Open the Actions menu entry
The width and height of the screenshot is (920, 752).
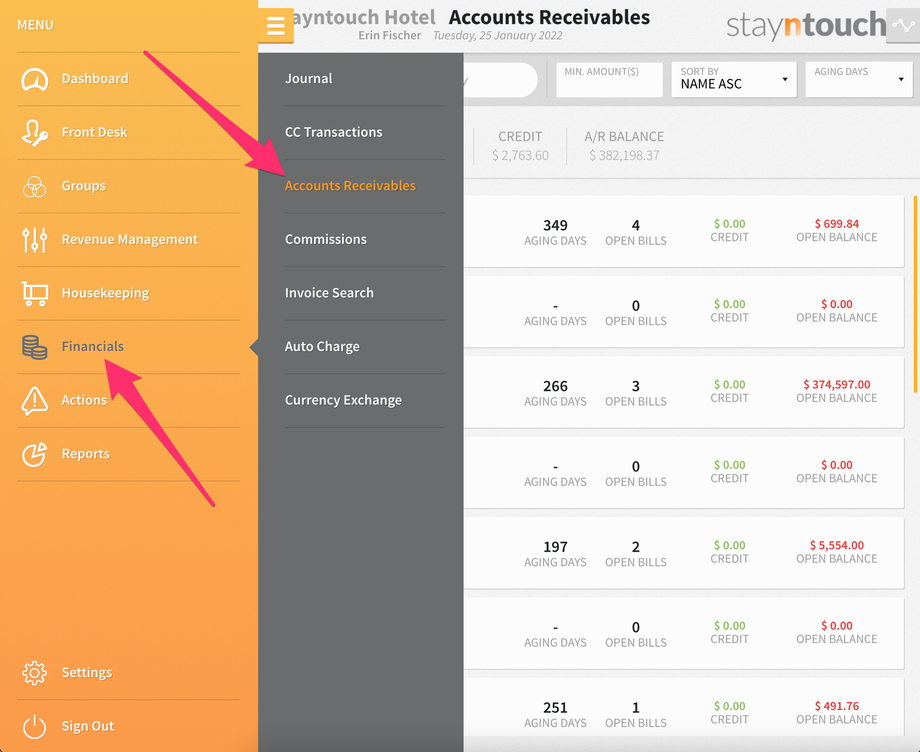(84, 400)
